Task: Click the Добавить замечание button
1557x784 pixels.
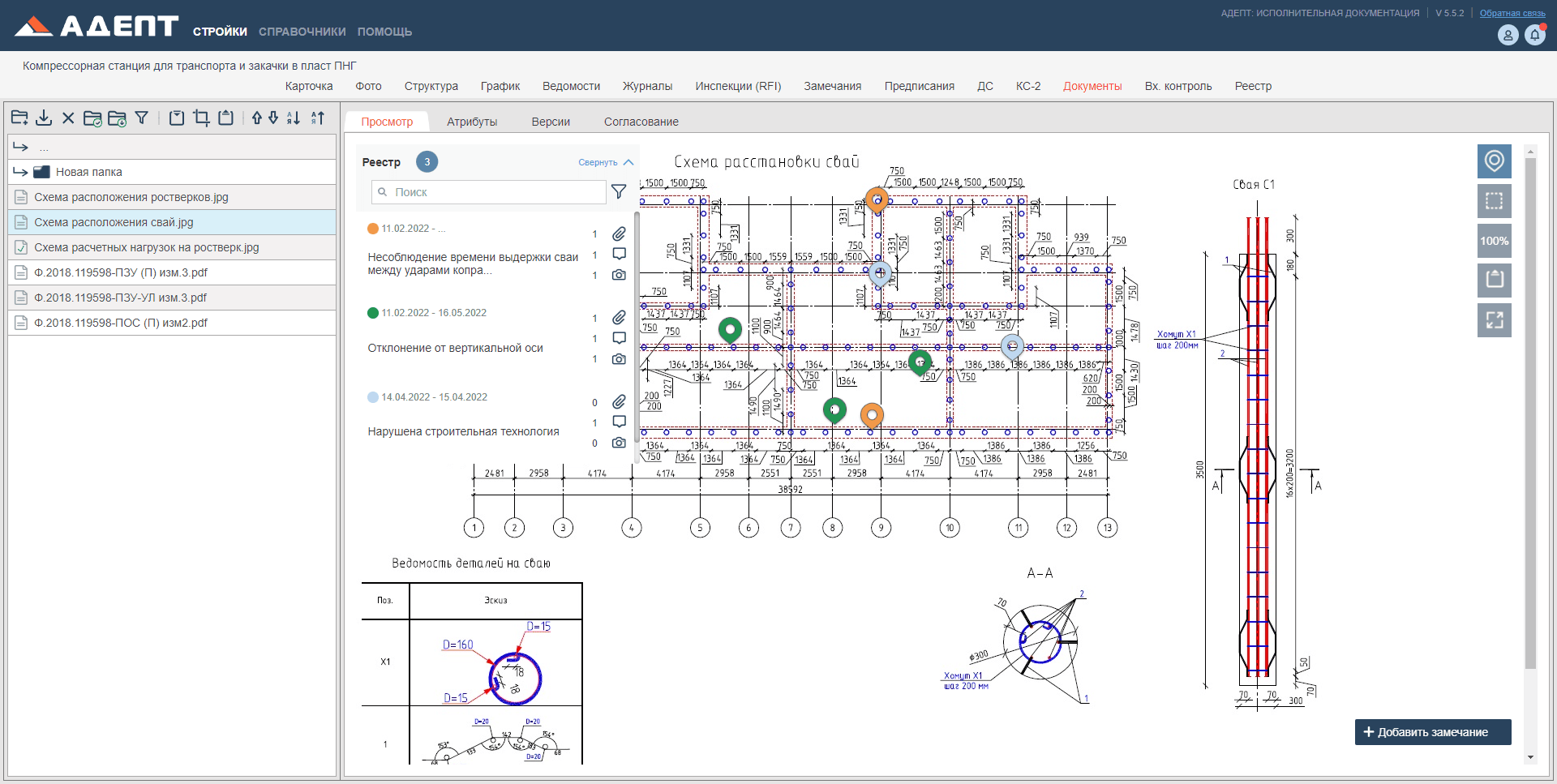Action: click(x=1432, y=732)
